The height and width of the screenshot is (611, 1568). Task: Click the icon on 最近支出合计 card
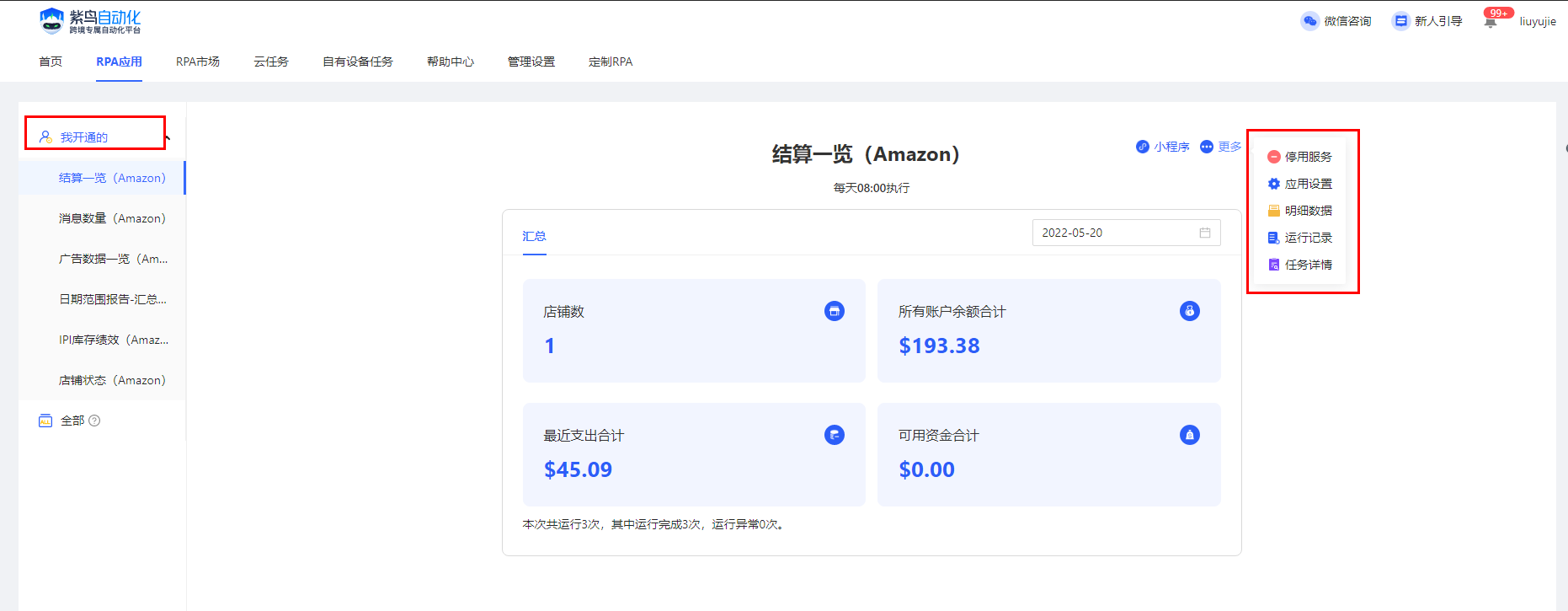[x=835, y=435]
